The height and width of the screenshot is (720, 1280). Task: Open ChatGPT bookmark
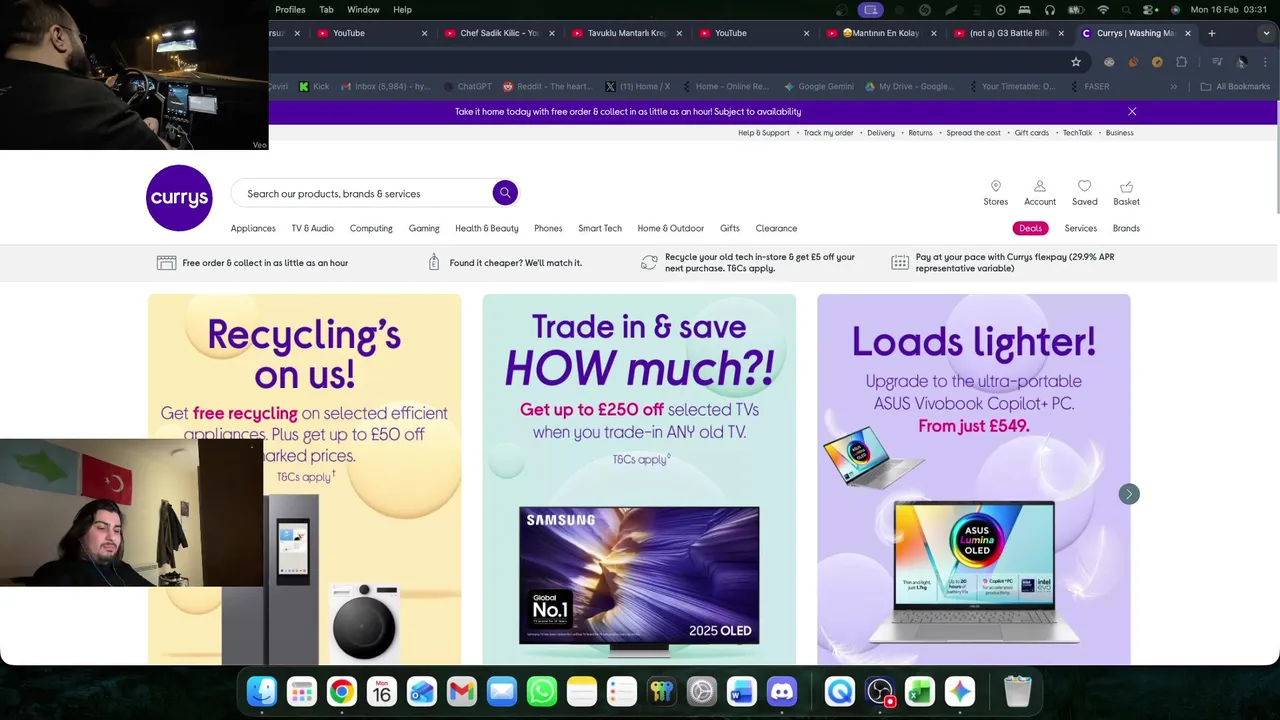tap(467, 87)
